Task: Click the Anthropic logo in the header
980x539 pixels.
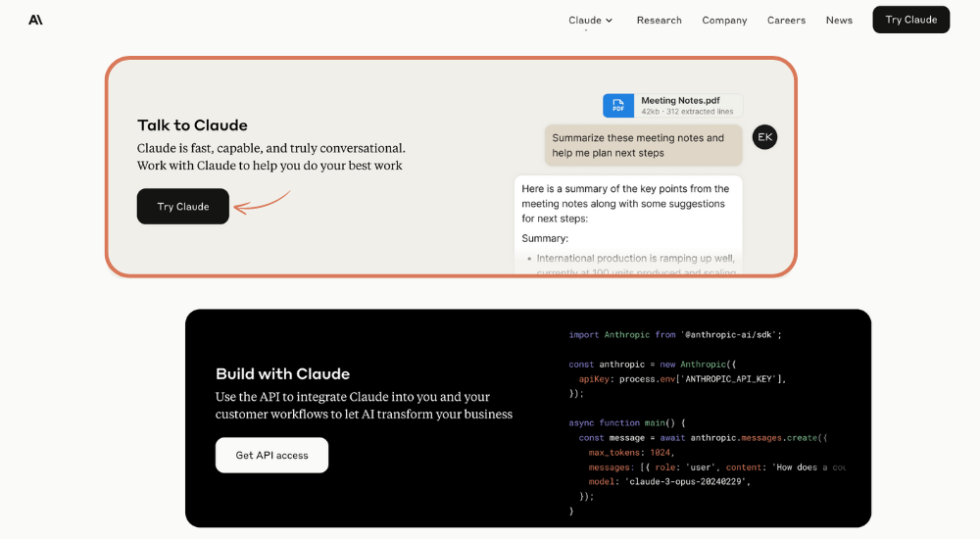Action: 36,20
